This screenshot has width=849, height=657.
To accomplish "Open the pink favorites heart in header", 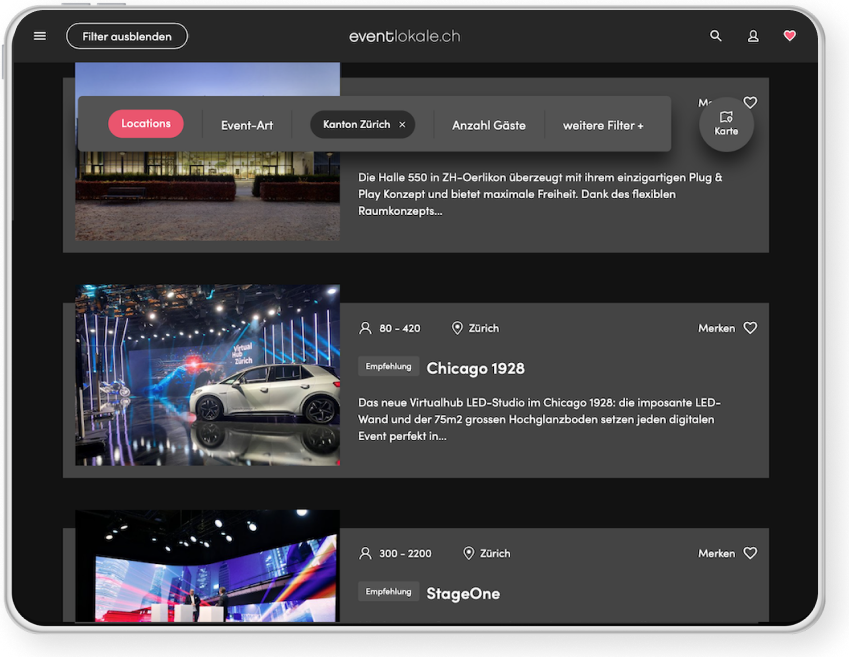I will tap(790, 36).
